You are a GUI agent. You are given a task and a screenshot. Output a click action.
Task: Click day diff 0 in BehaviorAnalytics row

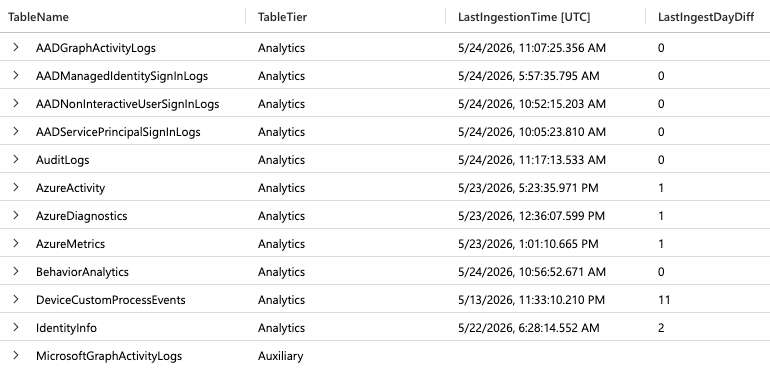661,272
